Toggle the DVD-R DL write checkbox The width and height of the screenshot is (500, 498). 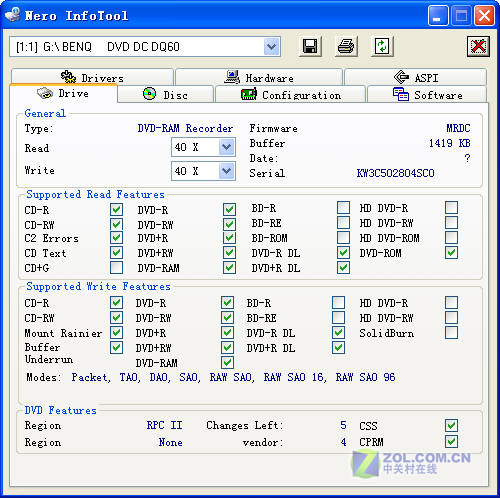(x=338, y=332)
